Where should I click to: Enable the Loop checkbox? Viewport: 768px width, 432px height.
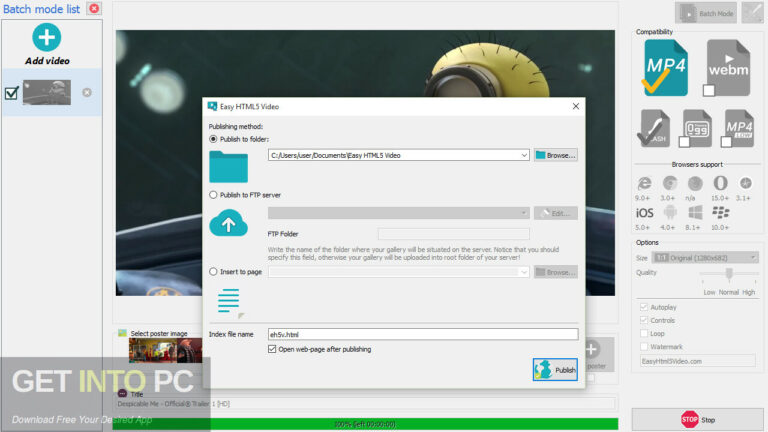tap(644, 334)
